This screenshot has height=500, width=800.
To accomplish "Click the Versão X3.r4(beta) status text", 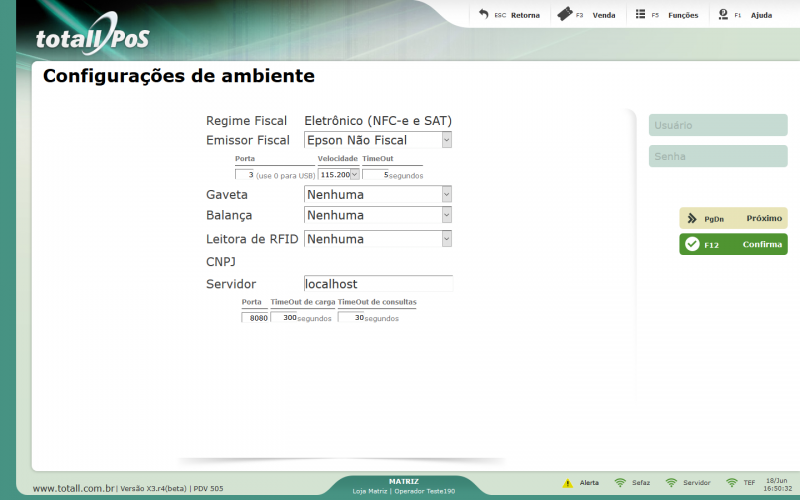I will 154,489.
